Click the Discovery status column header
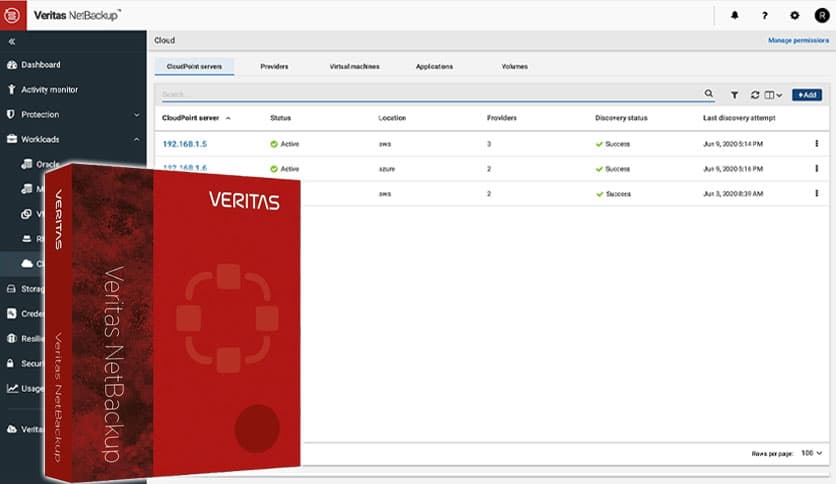Image resolution: width=836 pixels, height=484 pixels. (621, 118)
